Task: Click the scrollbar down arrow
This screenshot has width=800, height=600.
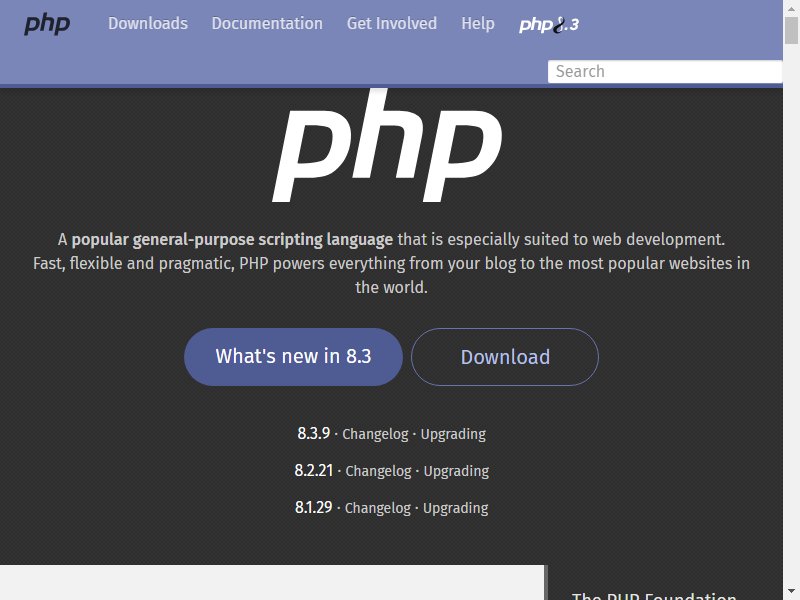Action: click(x=791, y=592)
